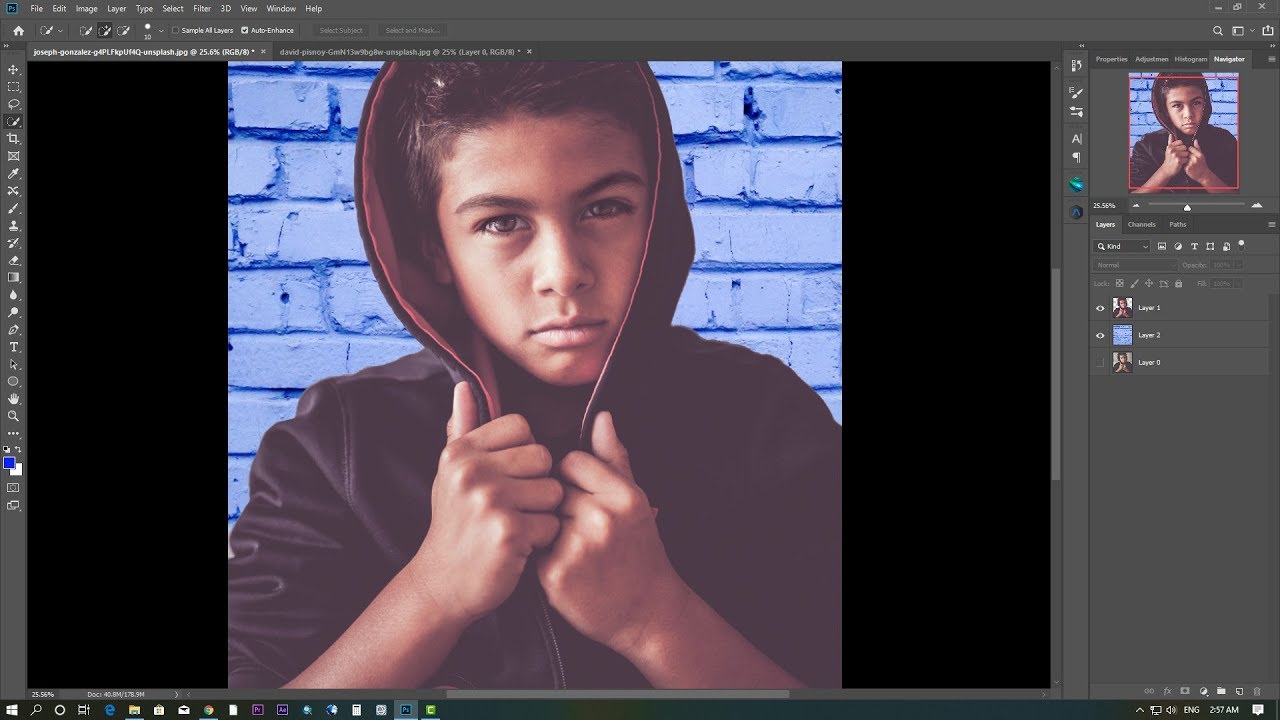Open the Navigator panel options menu
Viewport: 1280px width, 720px height.
coord(1272,59)
